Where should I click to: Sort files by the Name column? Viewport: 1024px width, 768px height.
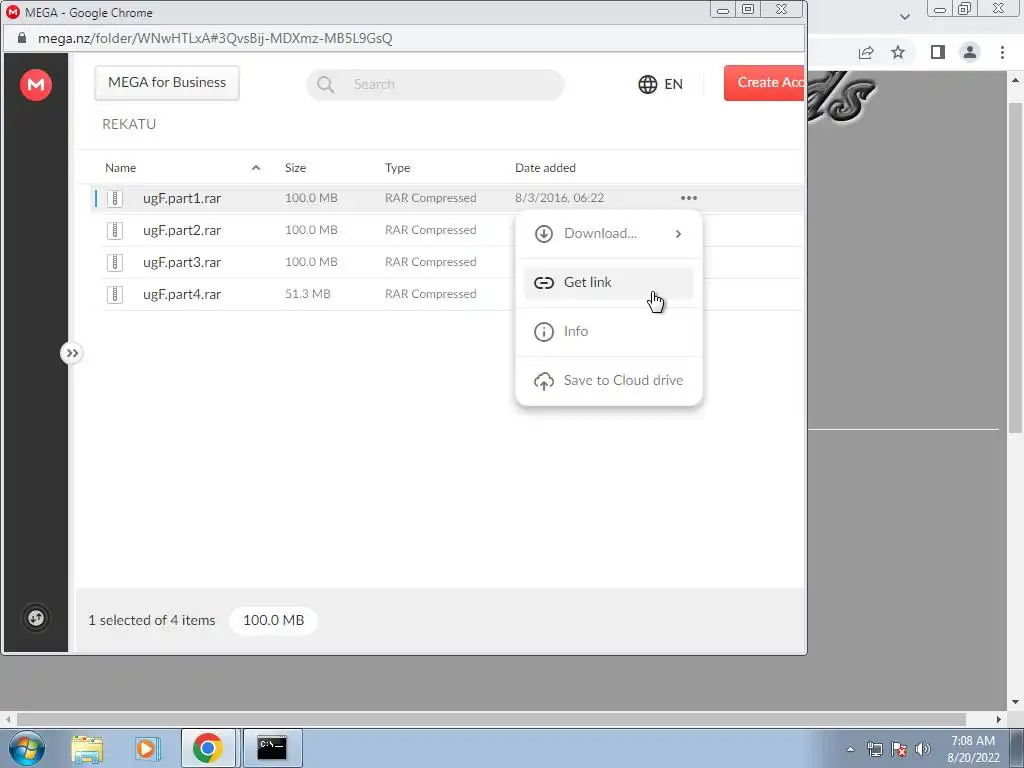[x=121, y=168]
